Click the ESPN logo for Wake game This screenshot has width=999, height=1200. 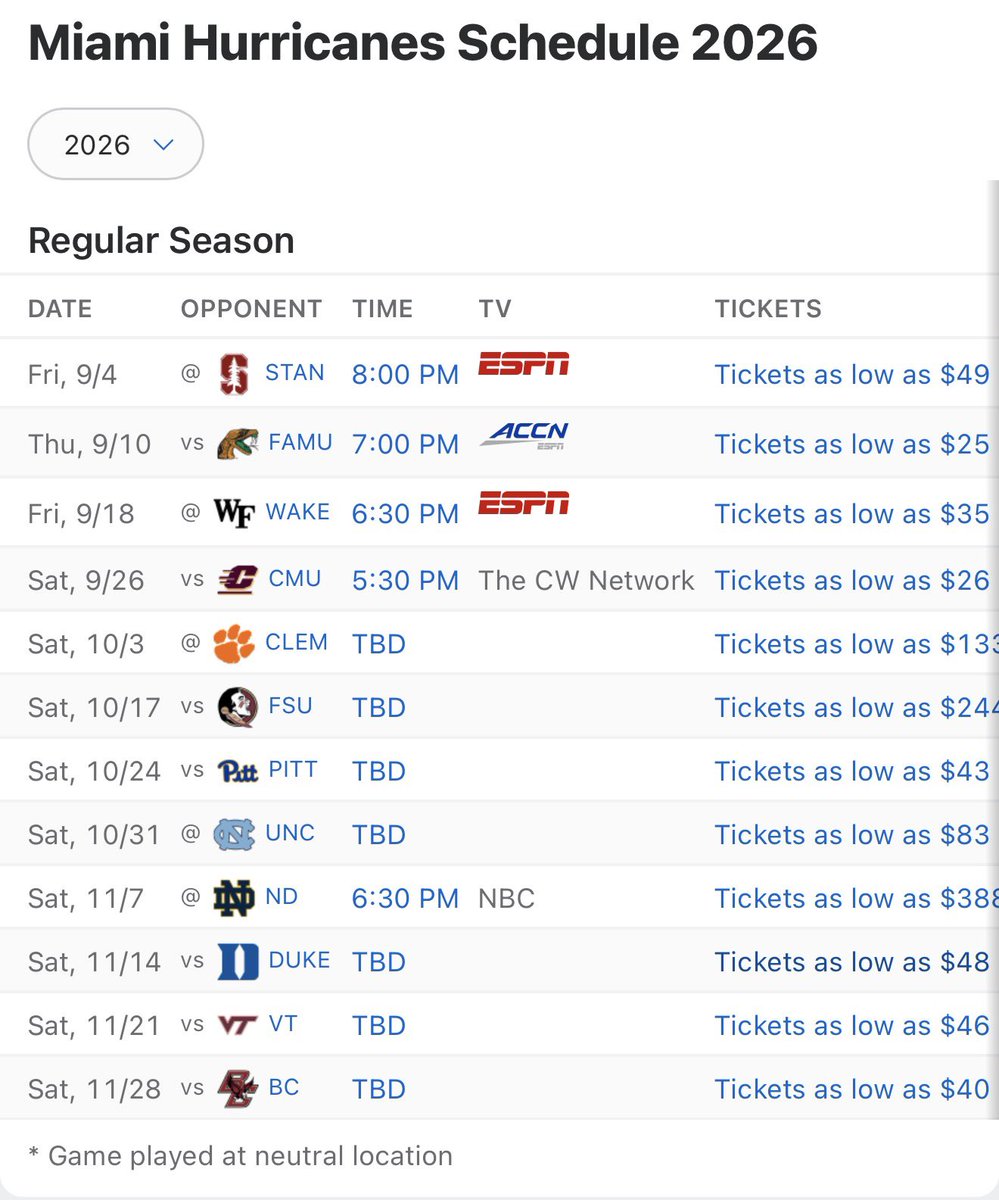pos(523,503)
